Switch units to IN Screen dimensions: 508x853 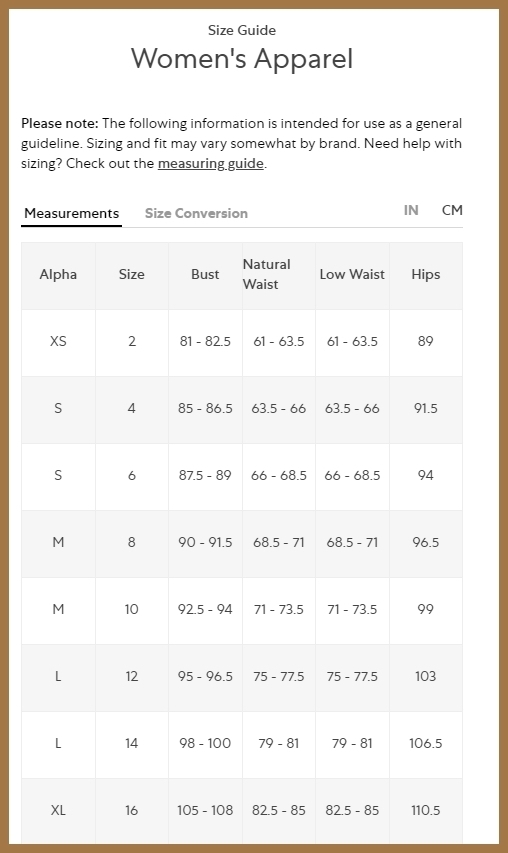pyautogui.click(x=411, y=210)
